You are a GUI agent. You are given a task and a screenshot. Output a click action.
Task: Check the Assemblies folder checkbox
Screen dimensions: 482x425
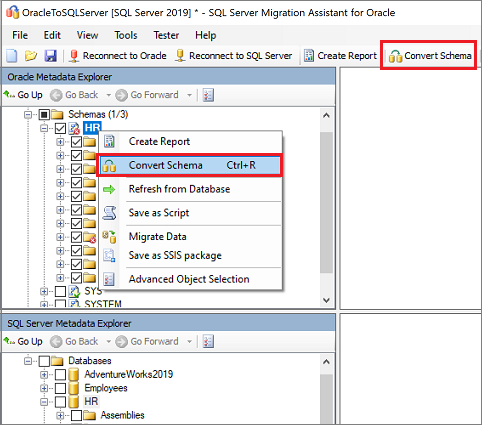(x=76, y=415)
